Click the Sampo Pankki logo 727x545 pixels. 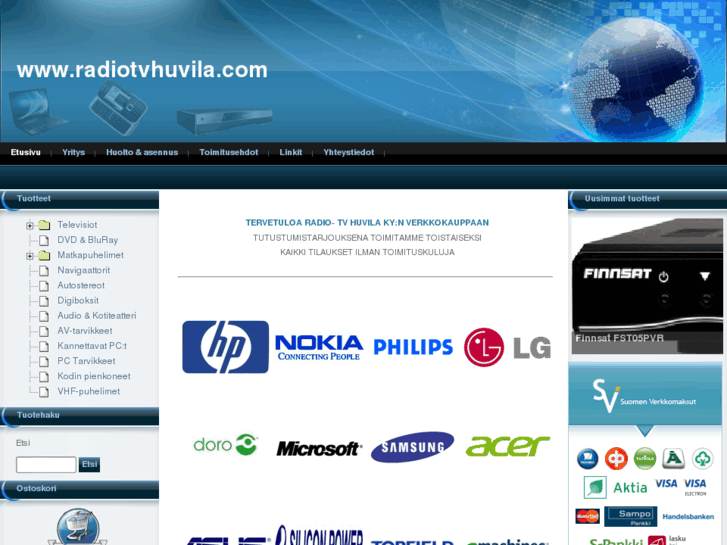pos(631,516)
